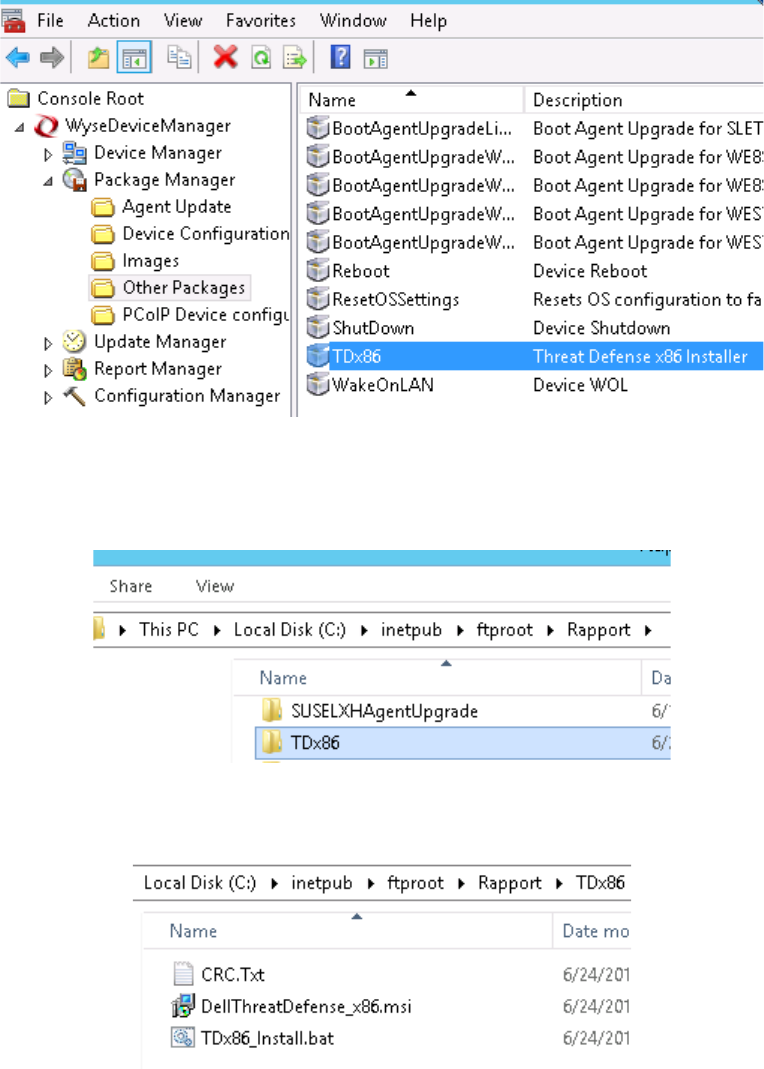The width and height of the screenshot is (764, 1069).
Task: Select the ShutDown package row
Action: click(532, 328)
